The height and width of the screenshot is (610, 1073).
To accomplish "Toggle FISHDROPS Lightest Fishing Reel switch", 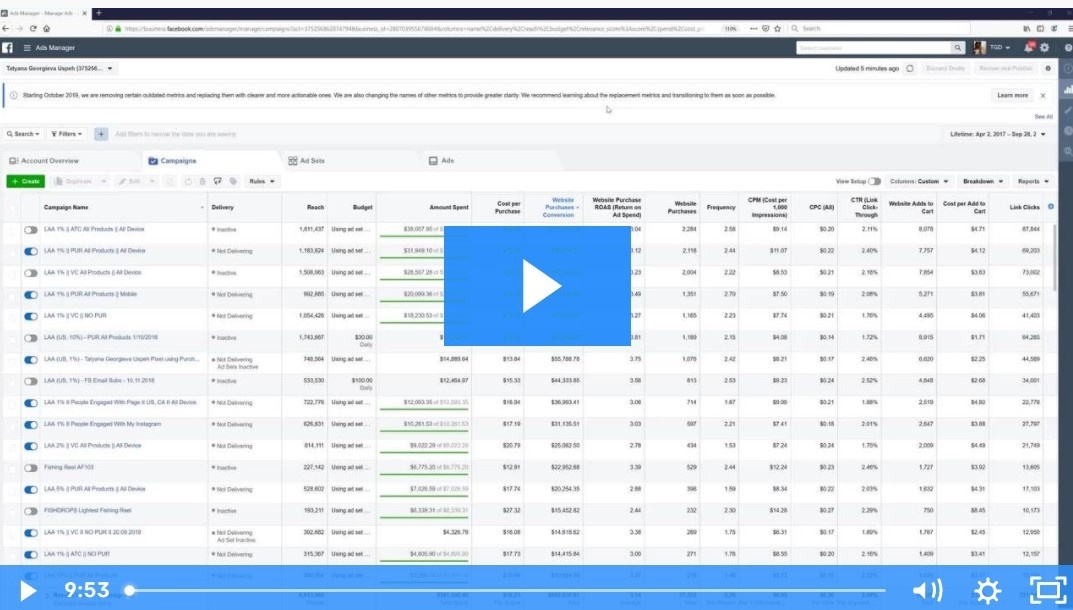I will 31,511.
